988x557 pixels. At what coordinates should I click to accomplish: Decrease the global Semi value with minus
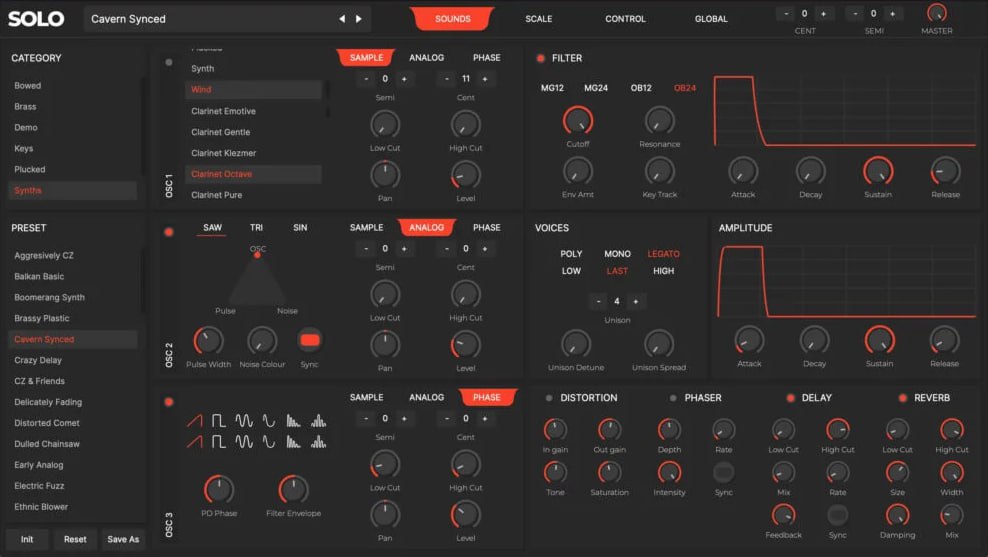[856, 14]
